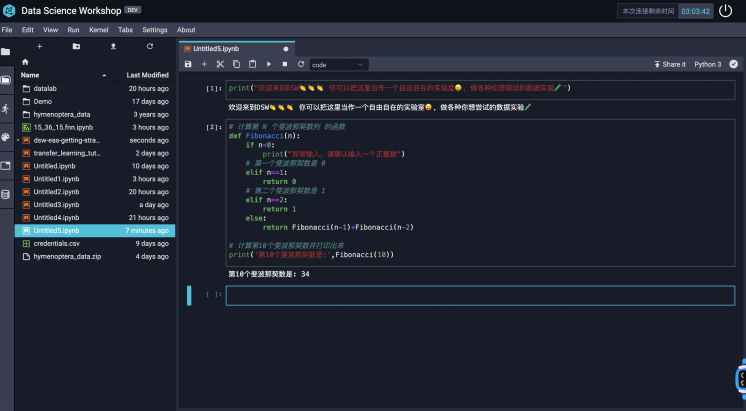Click the power button icon at top right
The height and width of the screenshot is (411, 746).
pyautogui.click(x=725, y=10)
